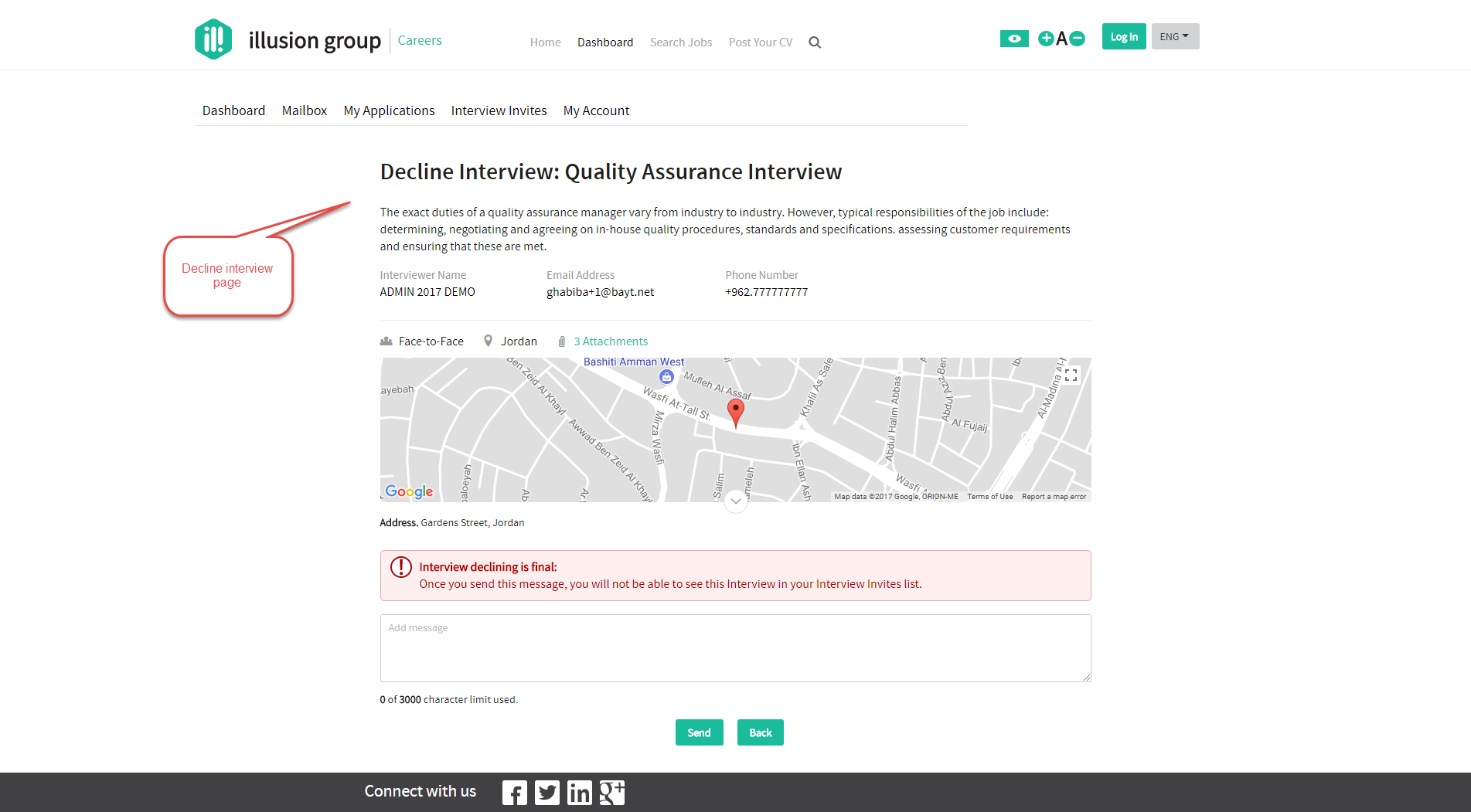Click email ghabiba+1@bayt.net
1471x812 pixels.
pyautogui.click(x=600, y=292)
